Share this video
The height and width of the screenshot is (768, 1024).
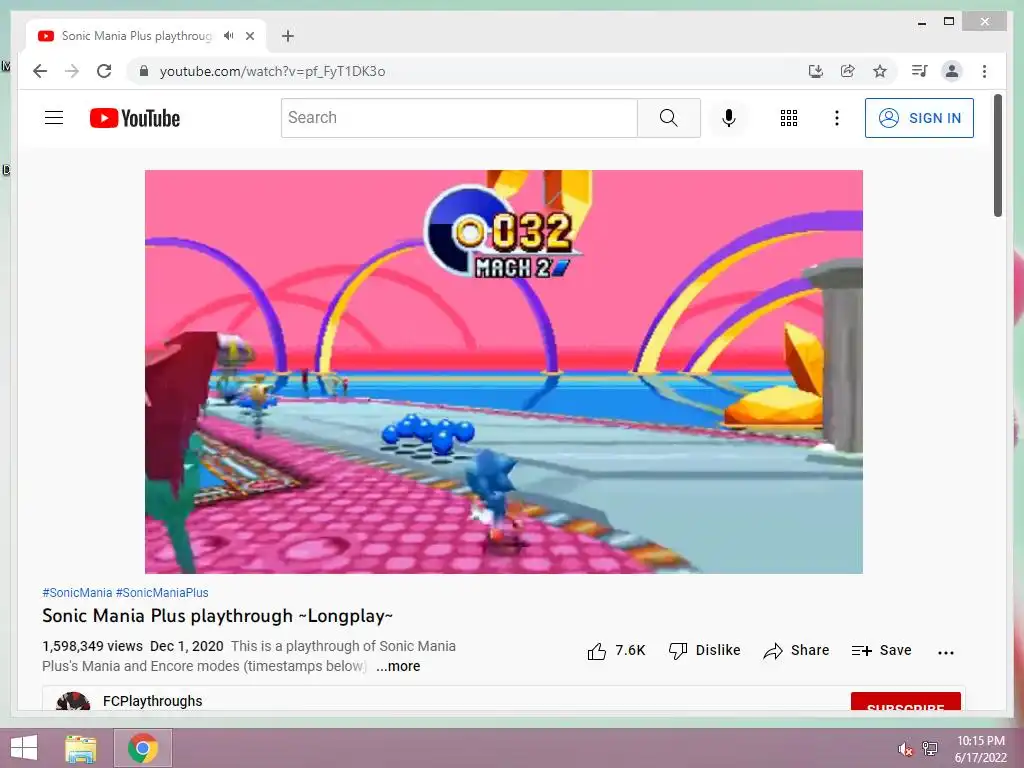796,650
